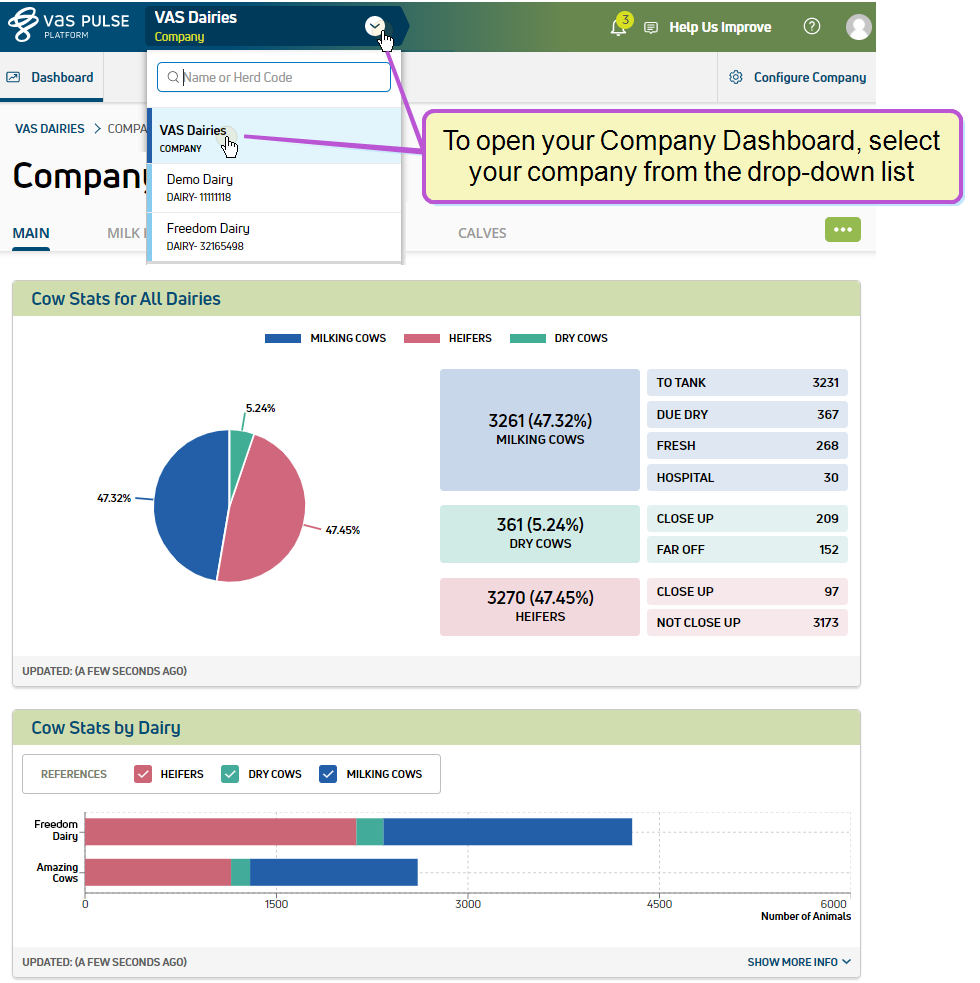Viewport: 980px width, 983px height.
Task: Click the DUE DRY 367 row
Action: click(x=747, y=414)
